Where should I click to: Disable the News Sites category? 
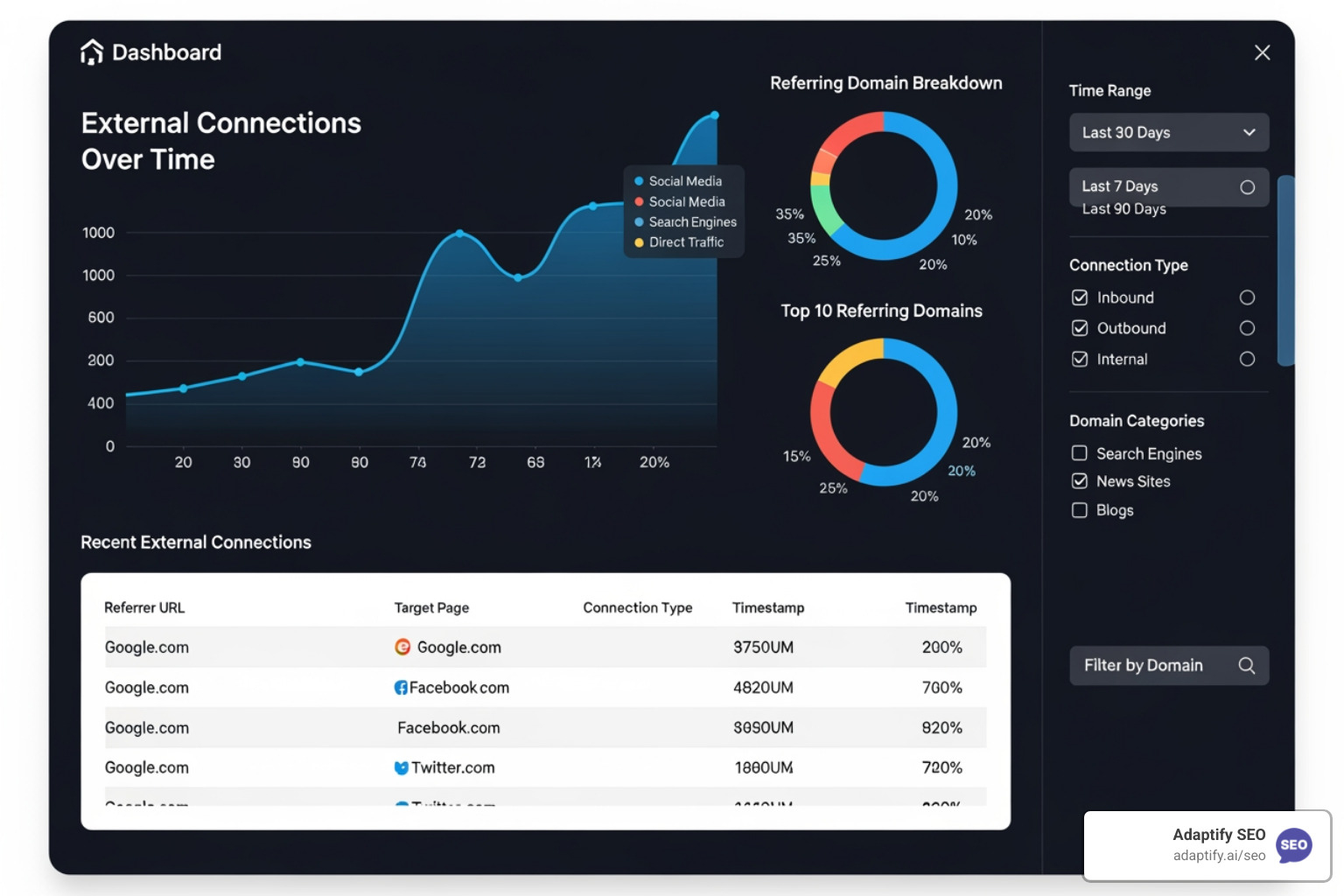coord(1079,481)
